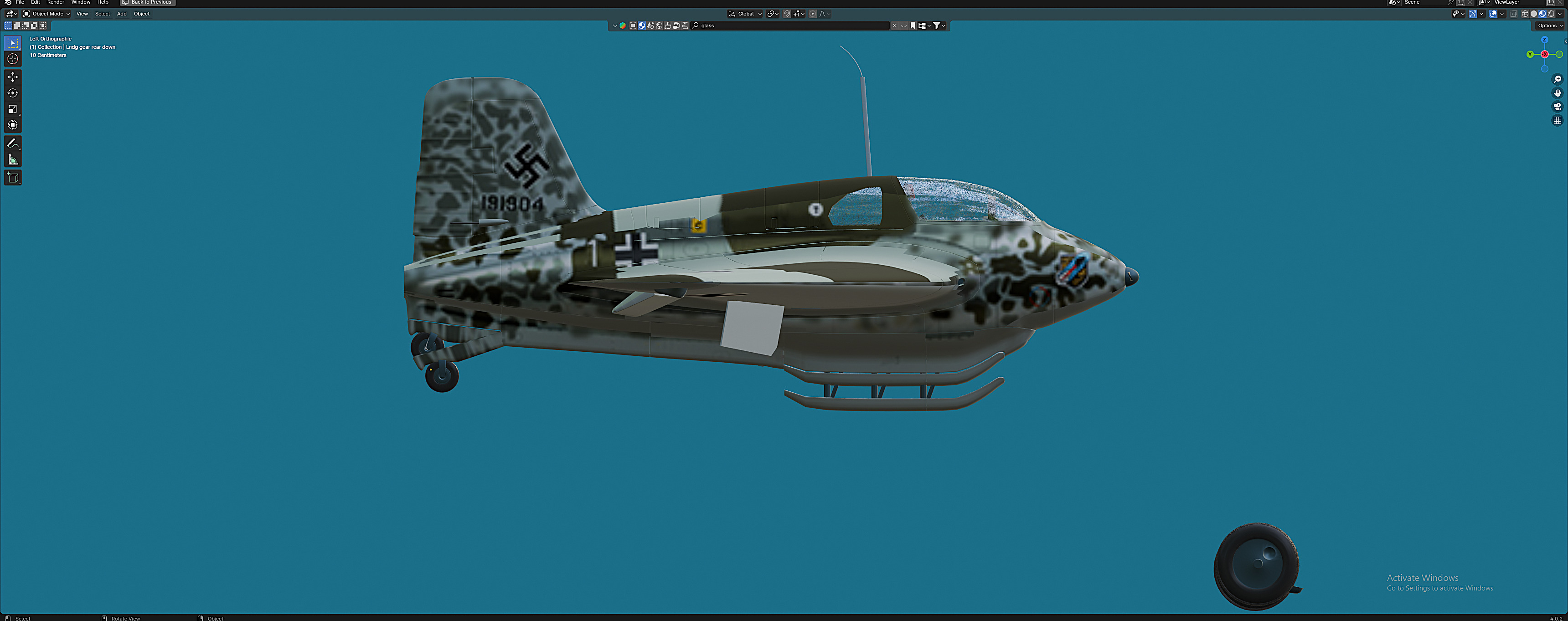Viewport: 1568px width, 621px height.
Task: Click the bookmark icon beside search field
Action: click(913, 26)
